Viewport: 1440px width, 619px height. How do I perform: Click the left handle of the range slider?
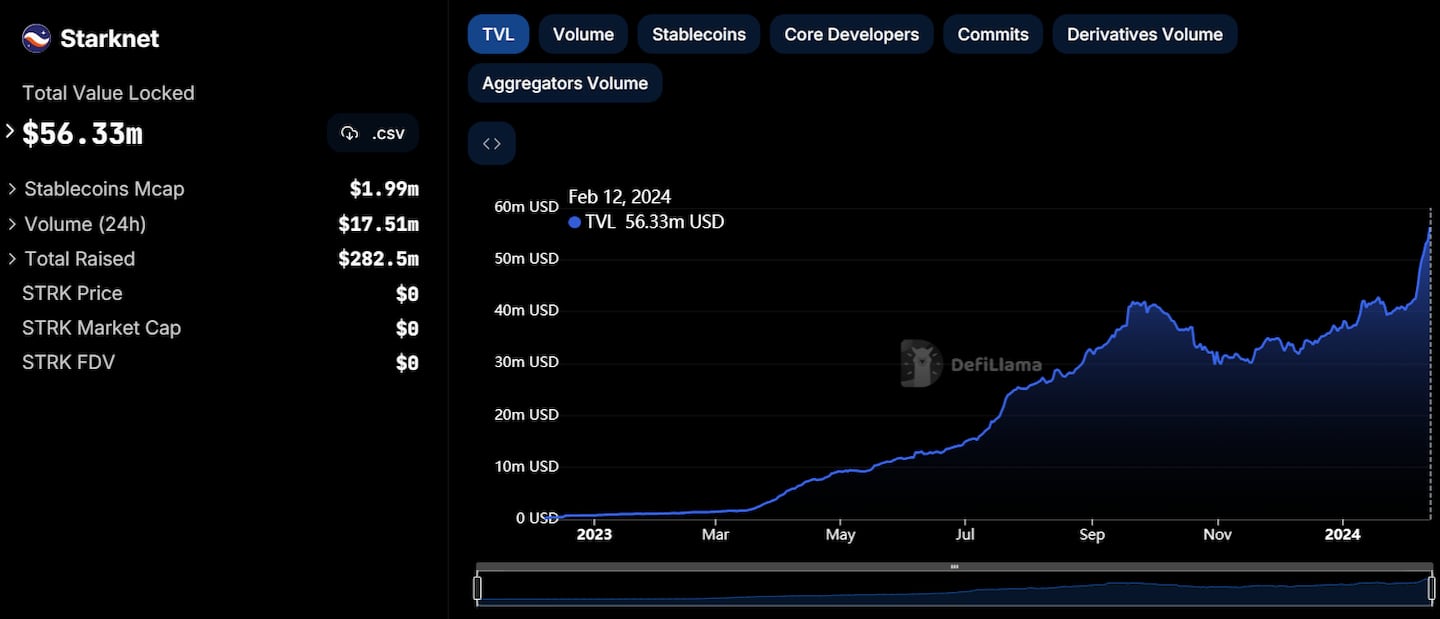[478, 588]
